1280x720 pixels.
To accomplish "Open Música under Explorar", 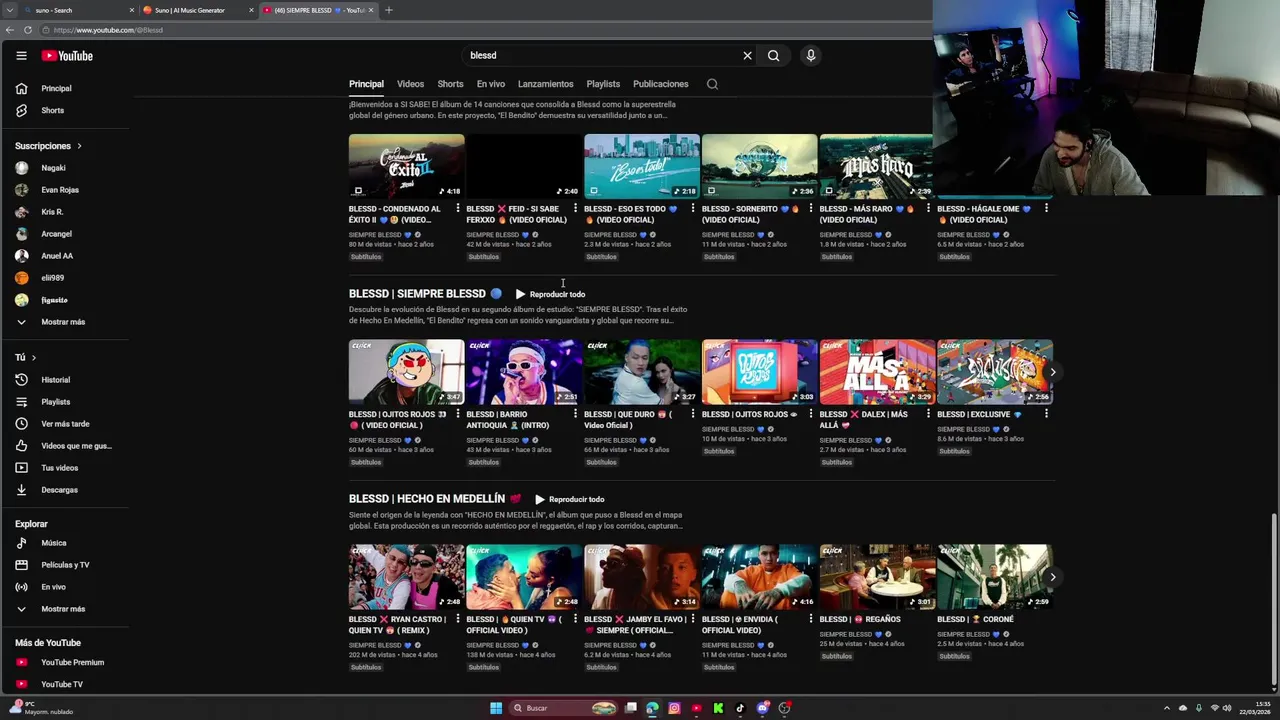I will [53, 543].
